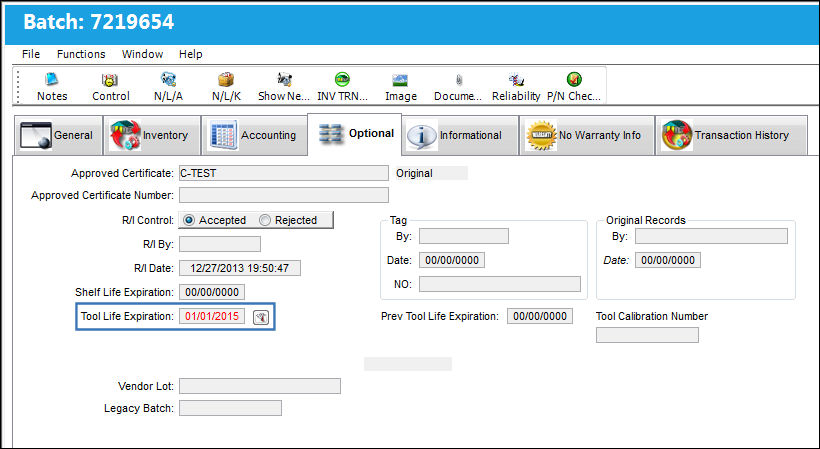Switch to the Inventory tab
Viewport: 820px width, 449px height.
click(x=152, y=135)
